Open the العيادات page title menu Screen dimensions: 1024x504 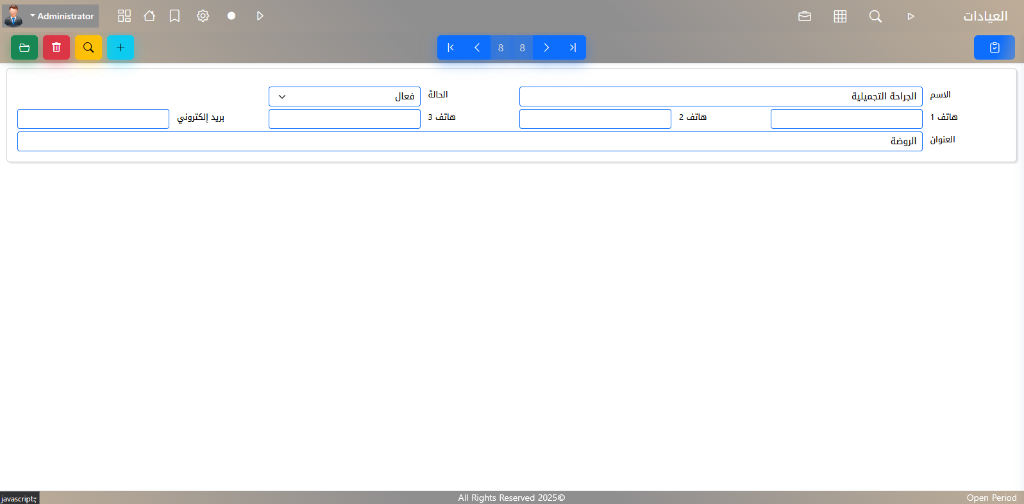pyautogui.click(x=984, y=16)
